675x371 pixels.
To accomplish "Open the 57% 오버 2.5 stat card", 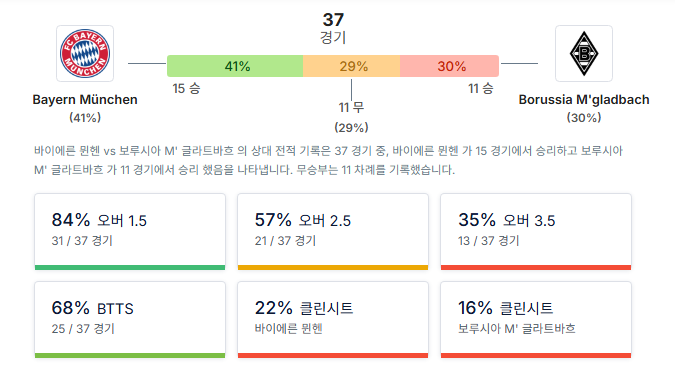I will (x=333, y=232).
